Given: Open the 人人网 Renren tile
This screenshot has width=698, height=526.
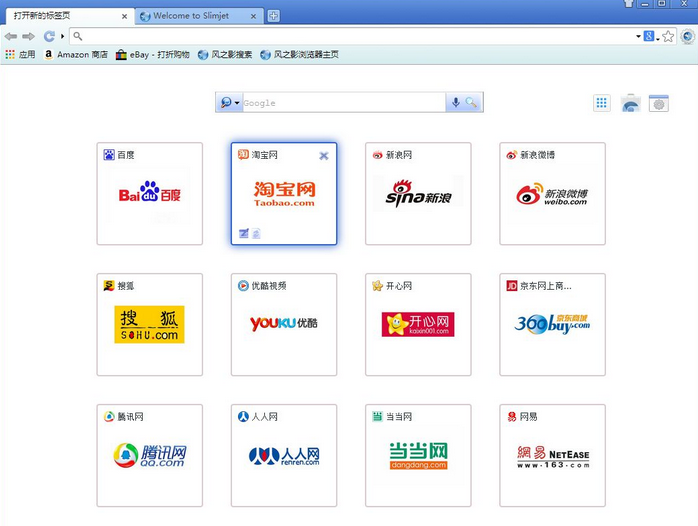Looking at the screenshot, I should click(x=284, y=455).
